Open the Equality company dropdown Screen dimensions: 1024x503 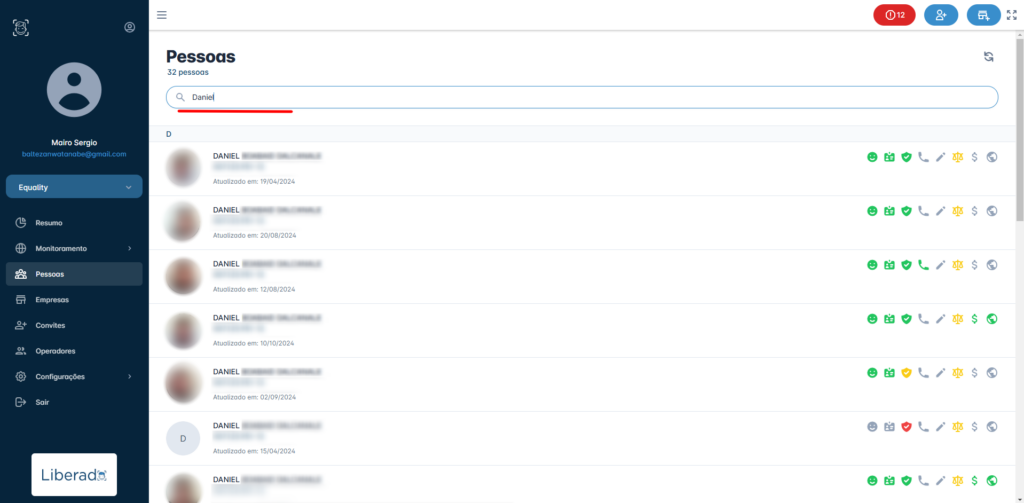coord(74,187)
